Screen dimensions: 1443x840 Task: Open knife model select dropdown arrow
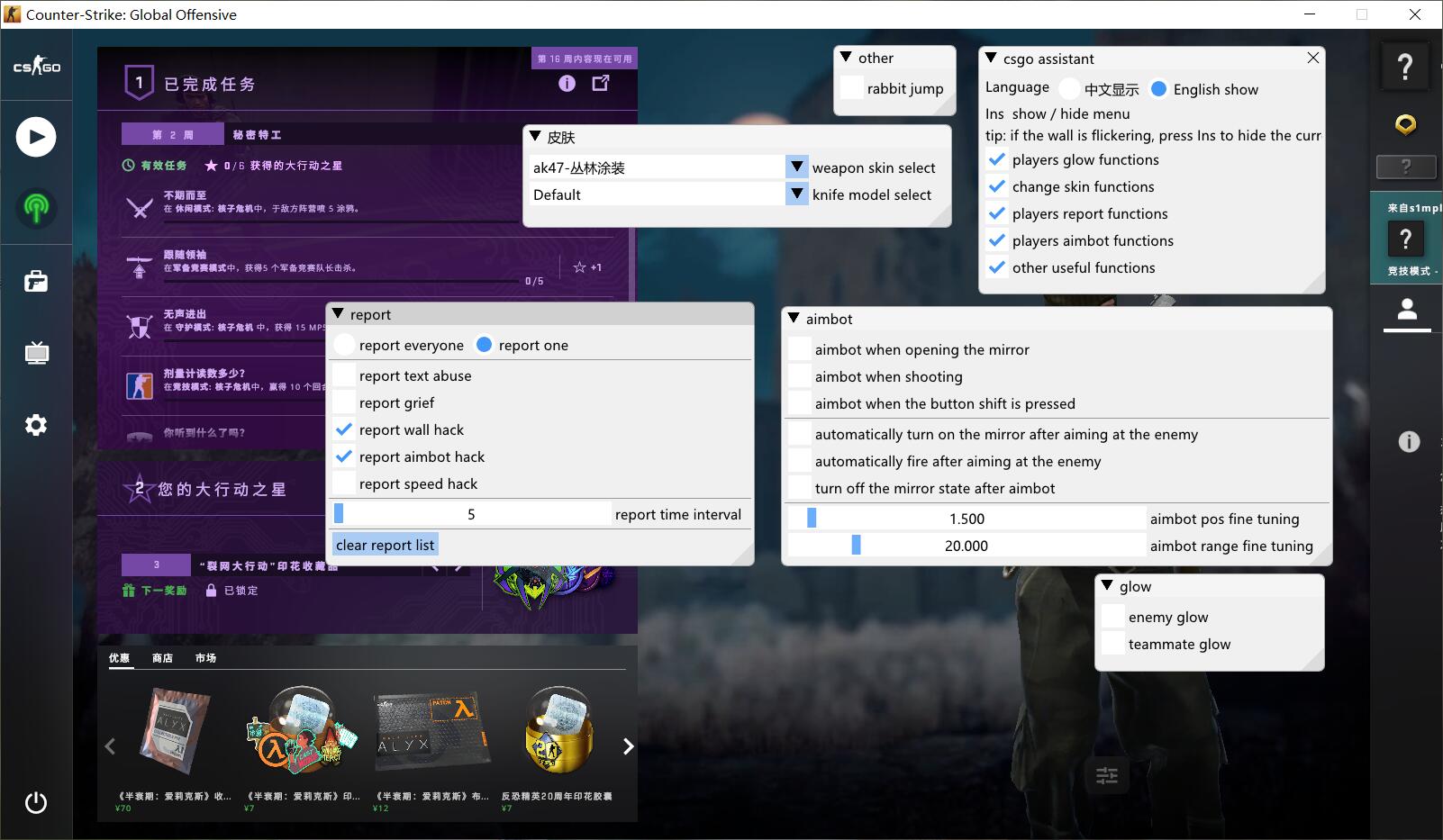[x=797, y=194]
